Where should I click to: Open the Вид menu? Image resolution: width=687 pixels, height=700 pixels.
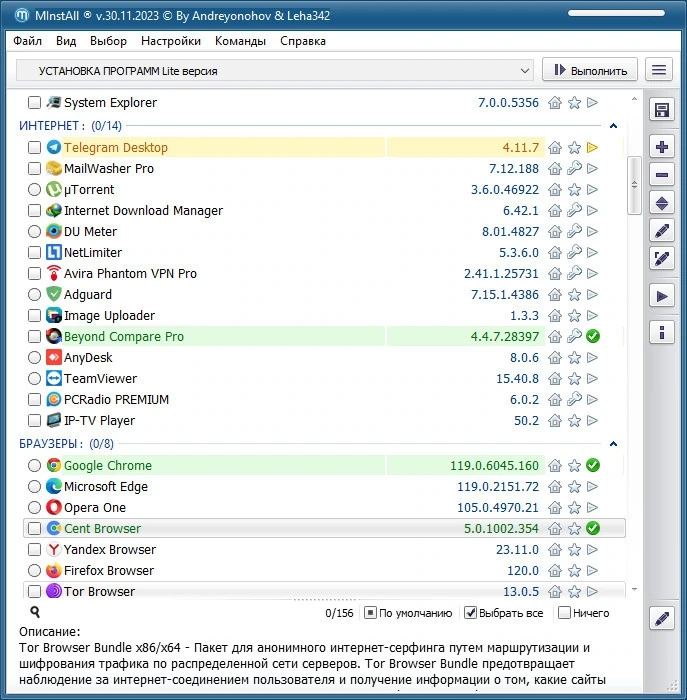tap(66, 41)
